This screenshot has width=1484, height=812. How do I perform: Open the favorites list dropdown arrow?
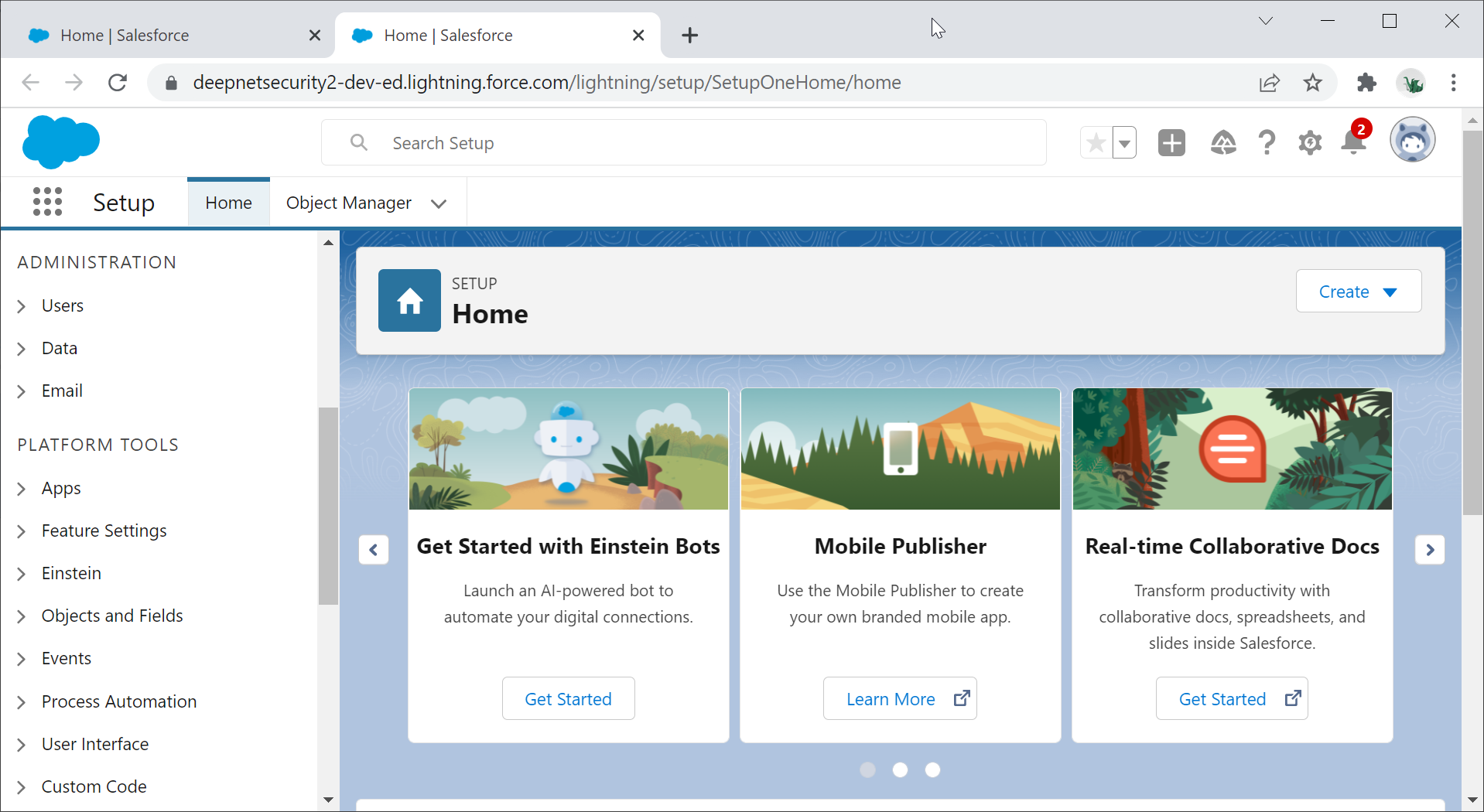pos(1124,143)
